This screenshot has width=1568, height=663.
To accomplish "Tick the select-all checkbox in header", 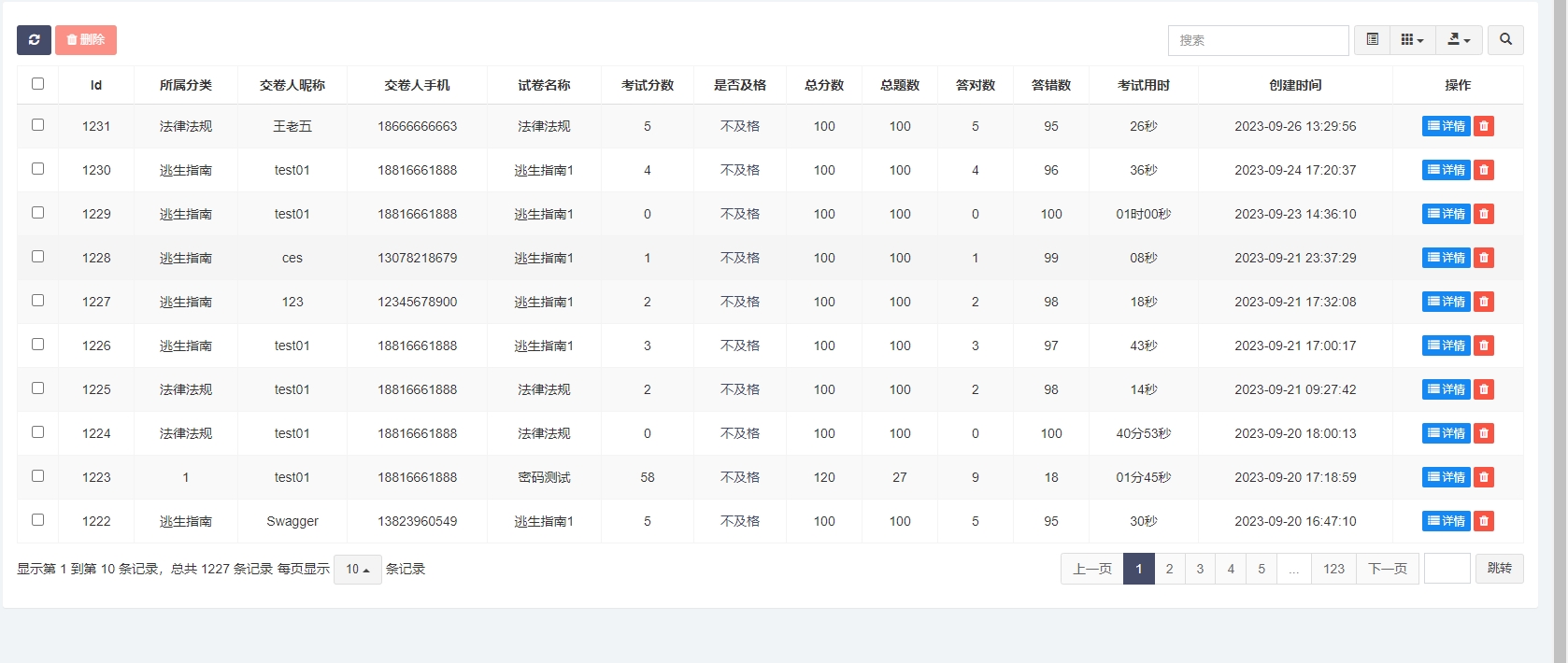I will (38, 84).
